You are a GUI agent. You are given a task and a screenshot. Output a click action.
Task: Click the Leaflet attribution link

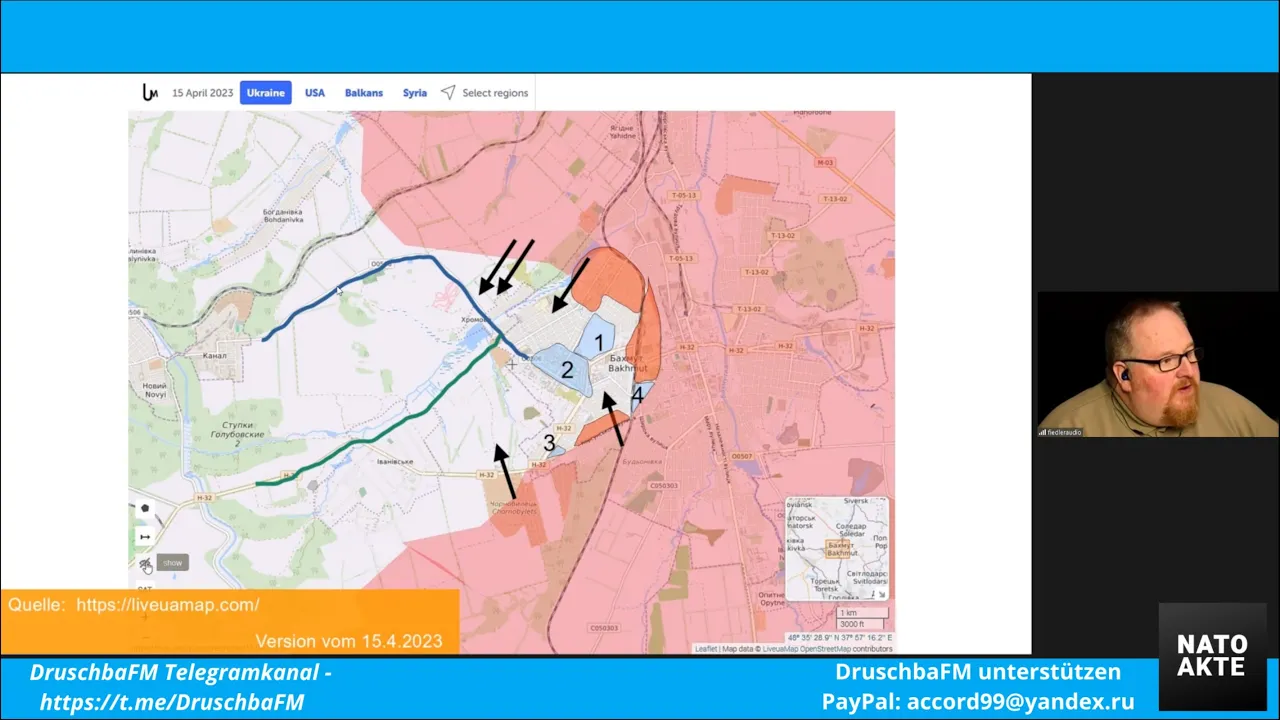(706, 649)
